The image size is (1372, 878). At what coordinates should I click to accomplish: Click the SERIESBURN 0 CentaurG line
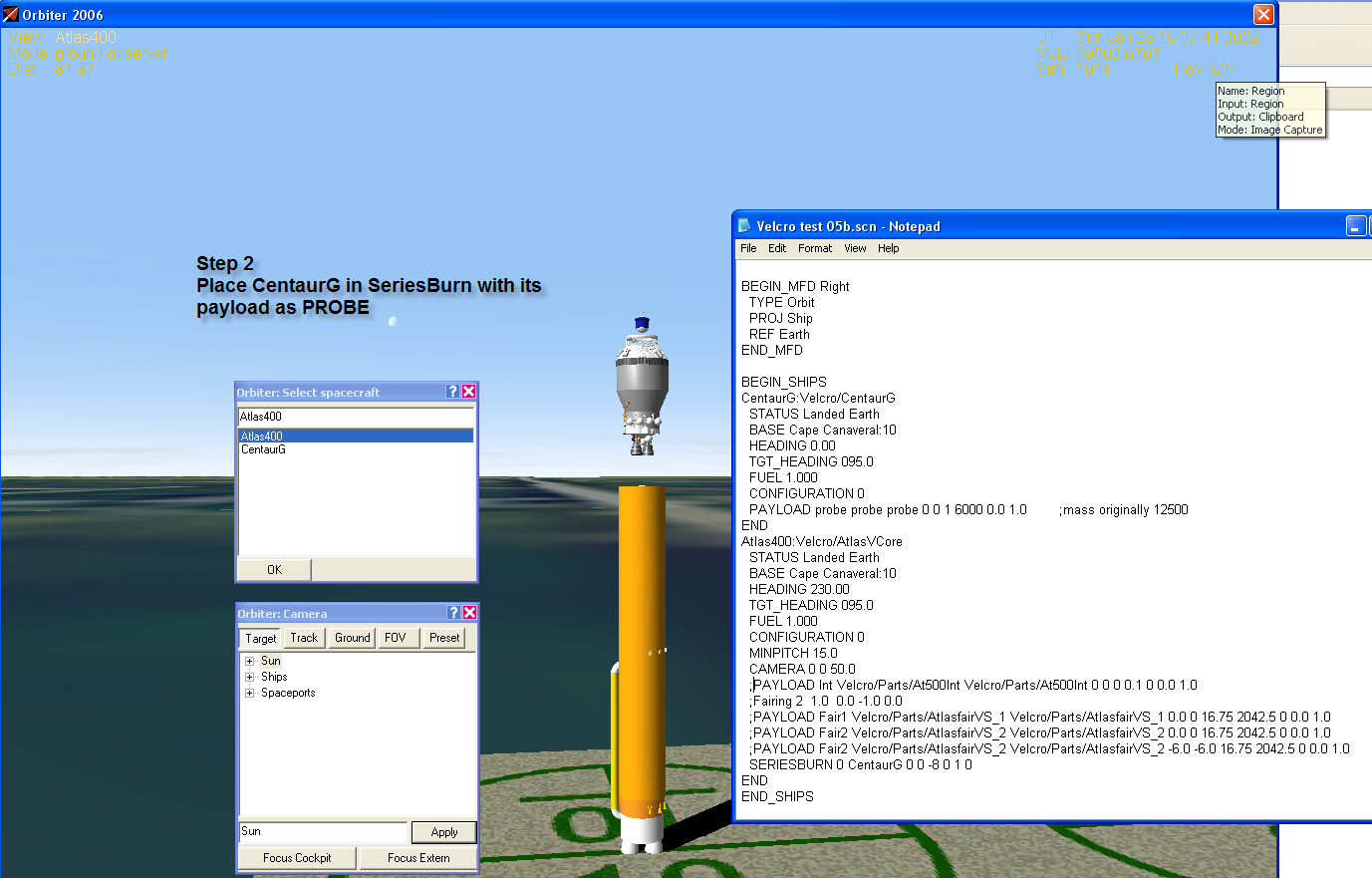[x=861, y=764]
